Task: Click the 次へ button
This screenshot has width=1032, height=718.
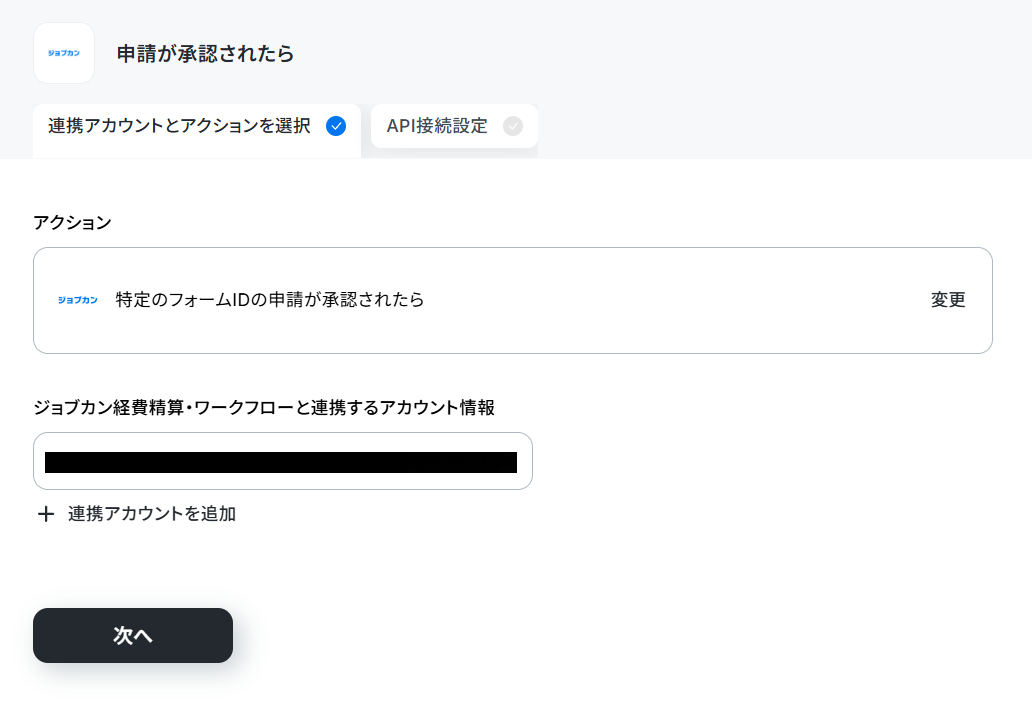Action: click(x=133, y=635)
